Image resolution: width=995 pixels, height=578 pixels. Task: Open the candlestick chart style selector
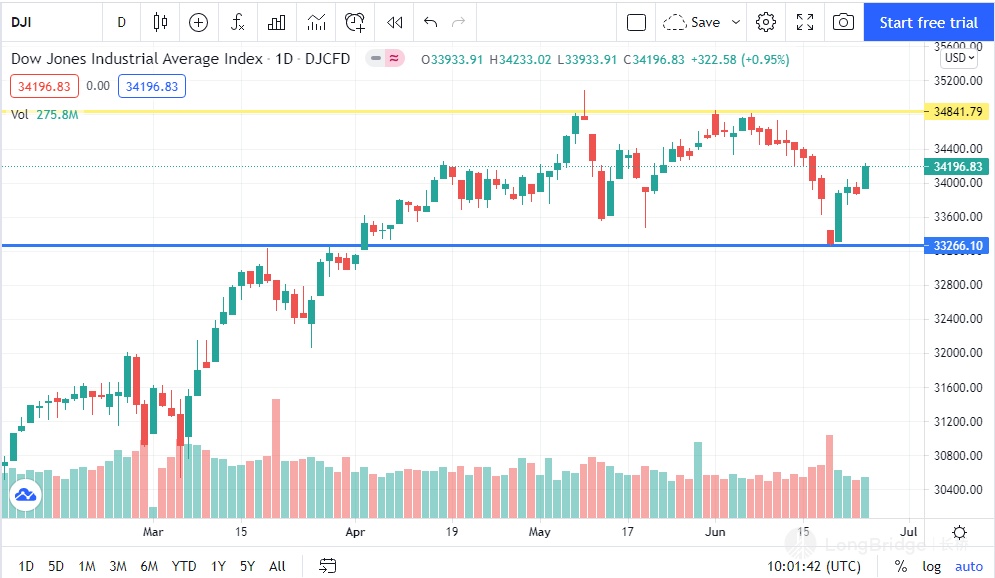(x=160, y=22)
